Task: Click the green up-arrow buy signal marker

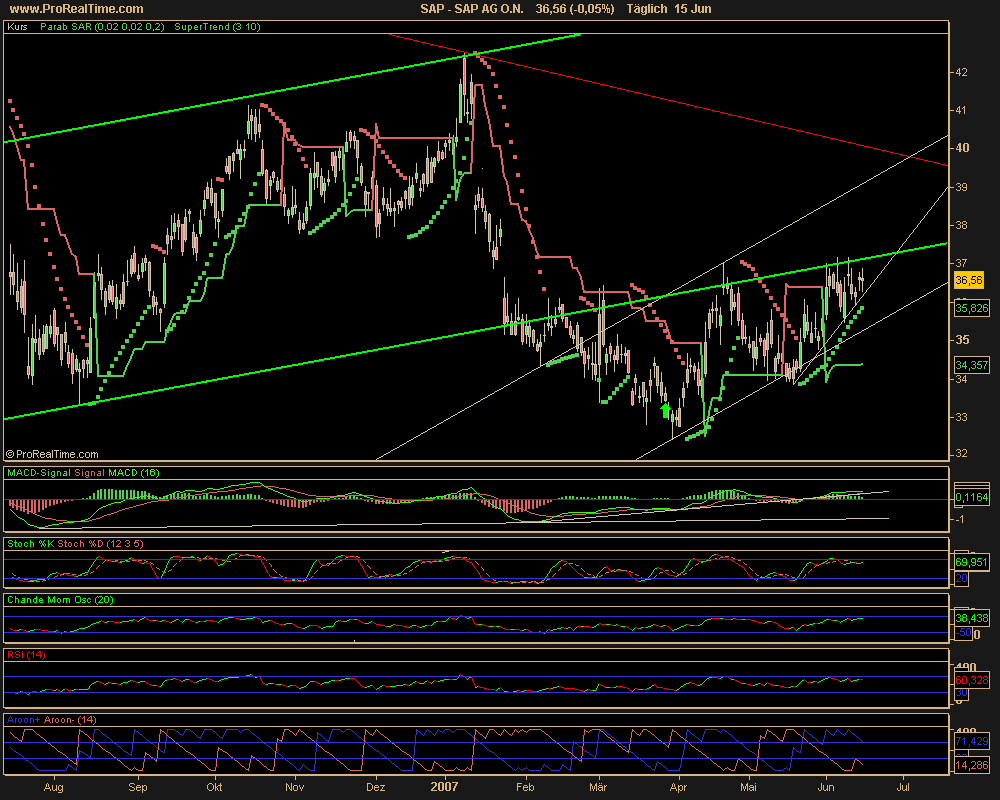Action: (x=665, y=409)
